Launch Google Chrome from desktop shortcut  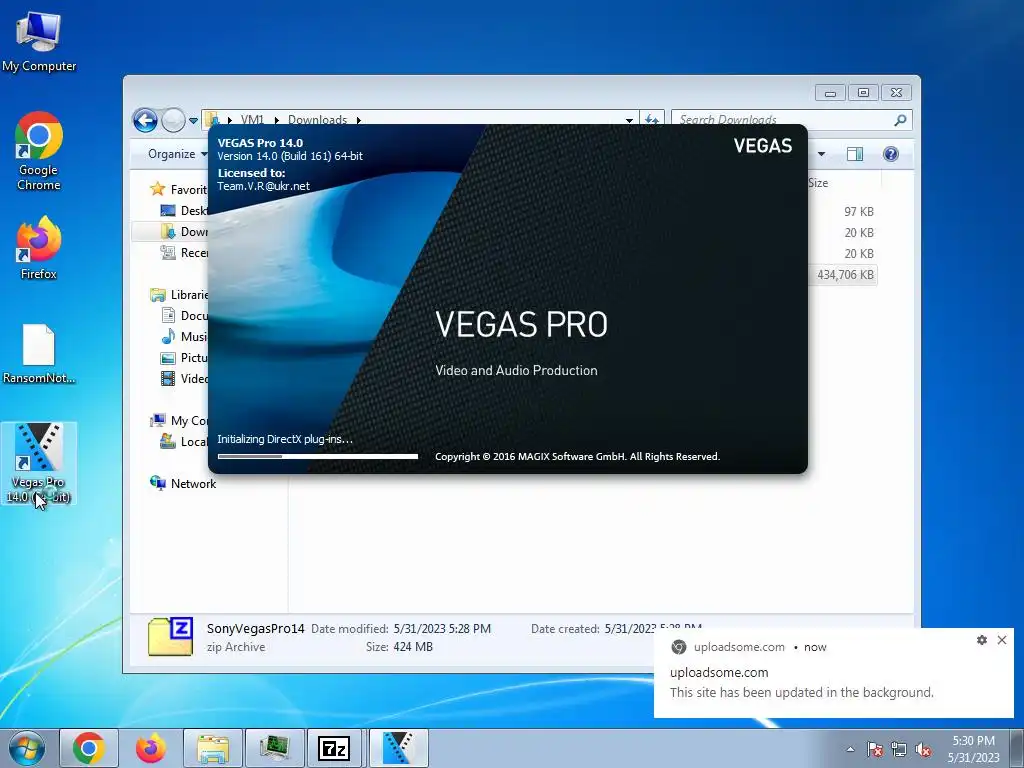[x=39, y=151]
